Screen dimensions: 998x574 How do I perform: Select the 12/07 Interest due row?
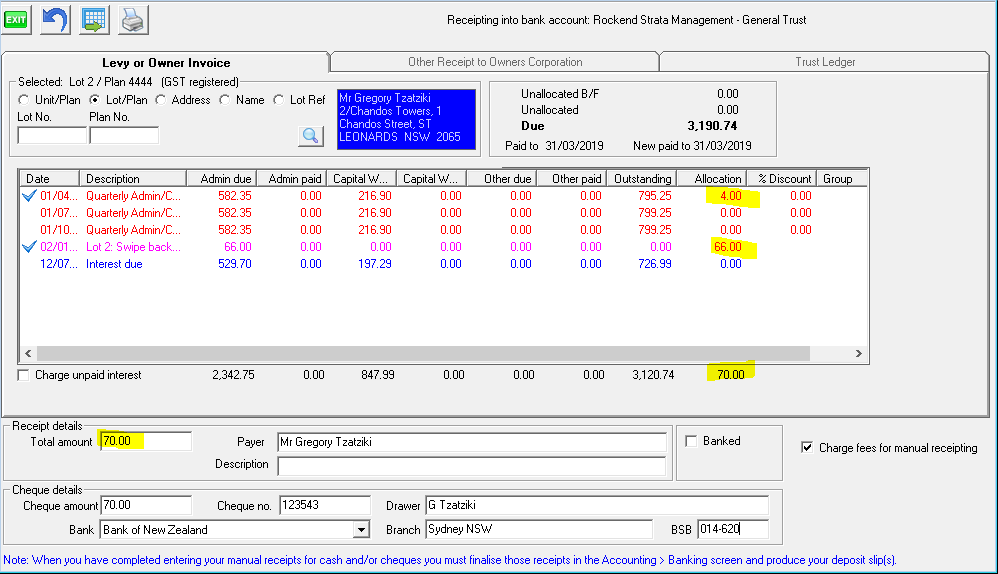click(443, 263)
